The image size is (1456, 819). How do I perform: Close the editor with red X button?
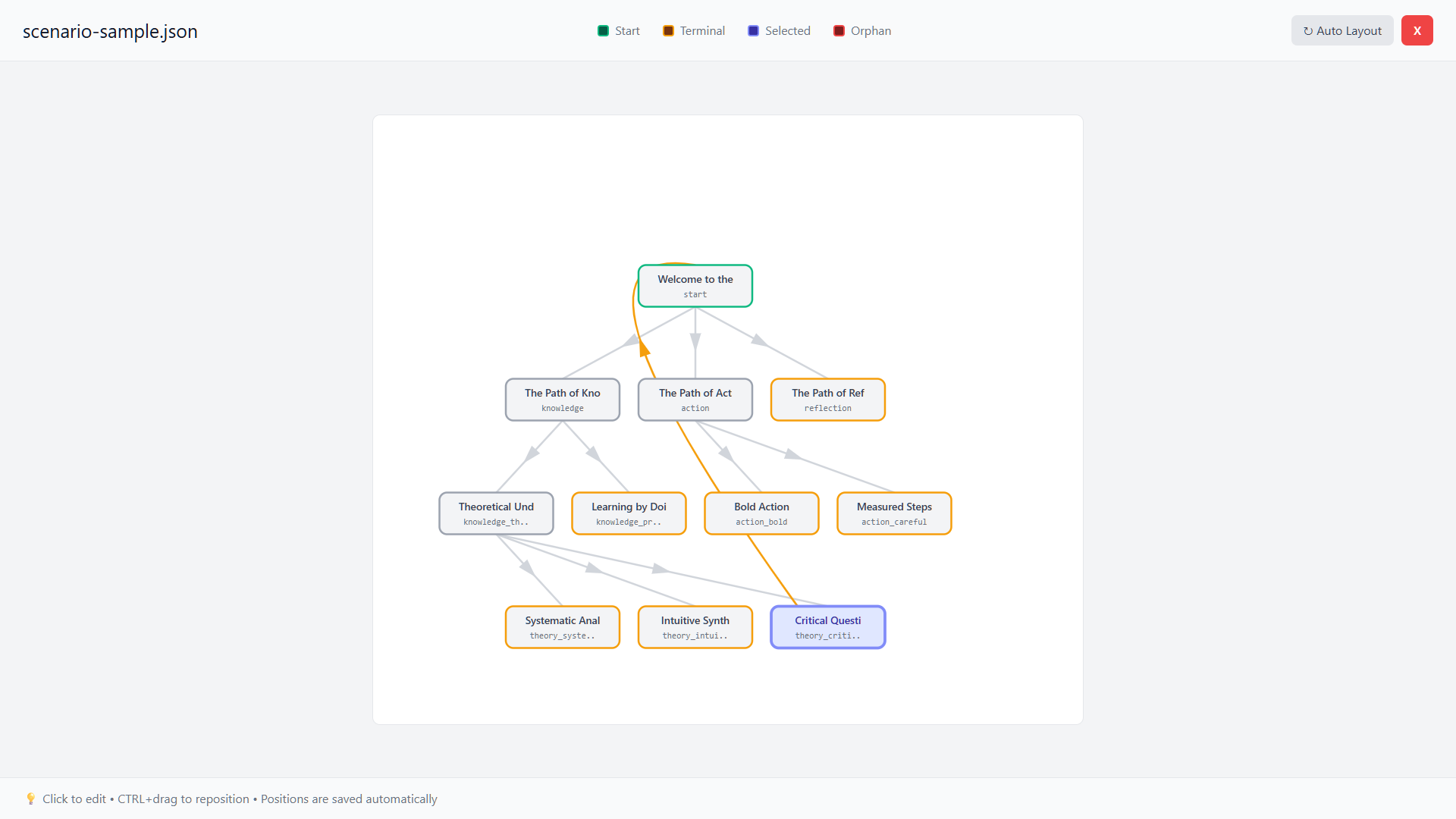point(1417,30)
